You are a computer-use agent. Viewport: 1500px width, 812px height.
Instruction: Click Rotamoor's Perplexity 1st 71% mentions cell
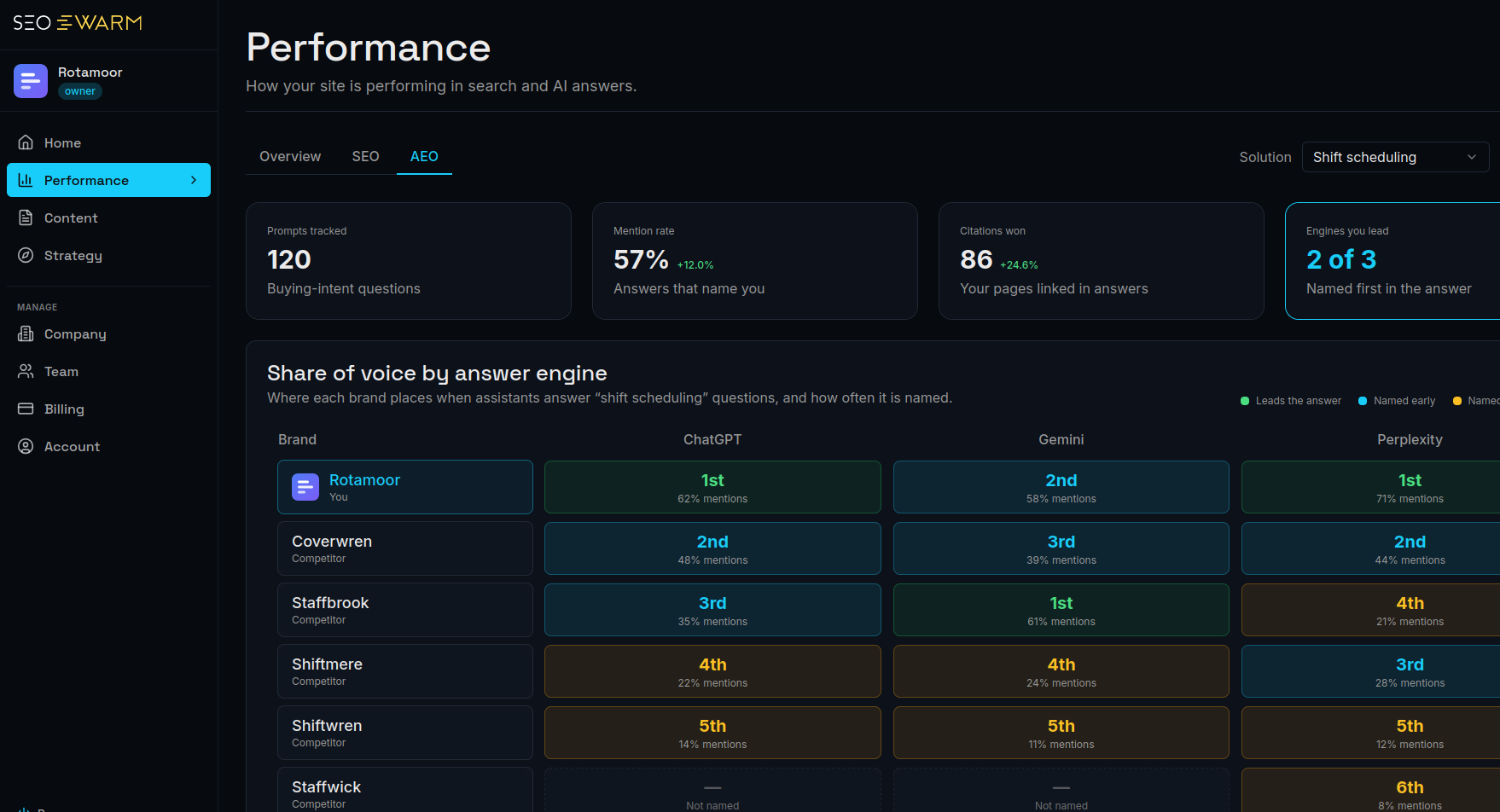1370,487
